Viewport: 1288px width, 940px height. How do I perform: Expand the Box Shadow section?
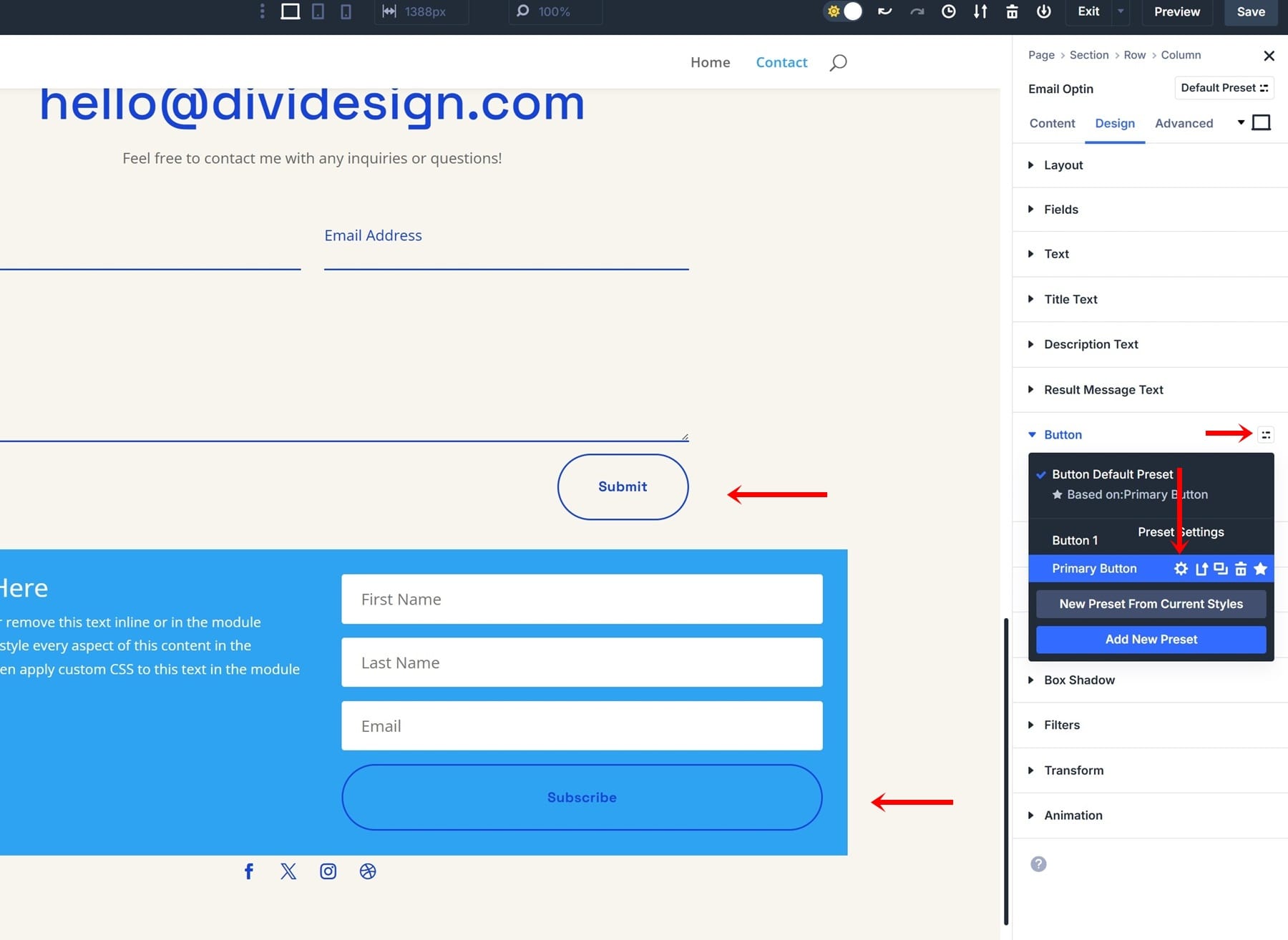click(1151, 680)
